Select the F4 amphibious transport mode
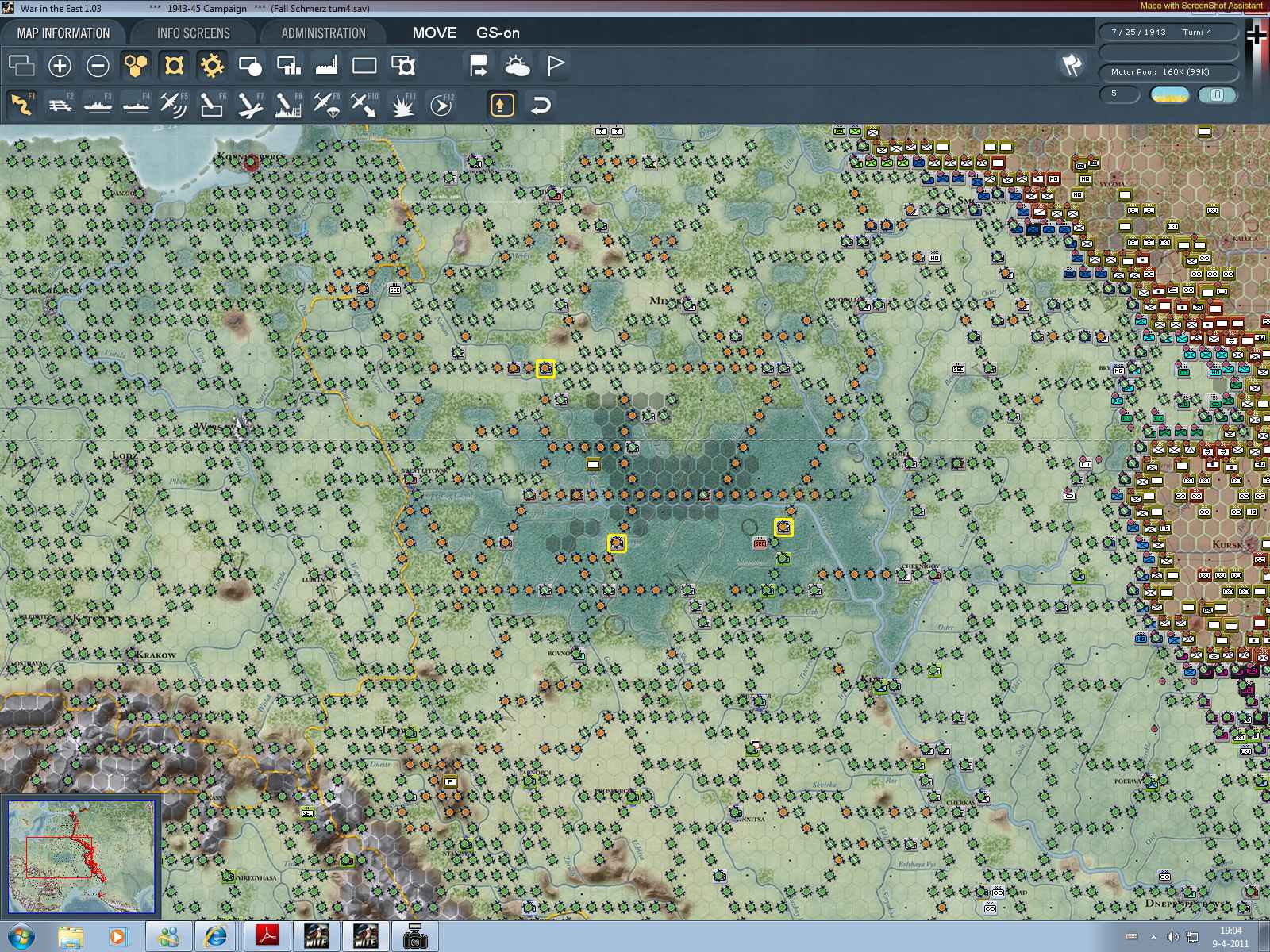Image resolution: width=1270 pixels, height=952 pixels. point(136,105)
